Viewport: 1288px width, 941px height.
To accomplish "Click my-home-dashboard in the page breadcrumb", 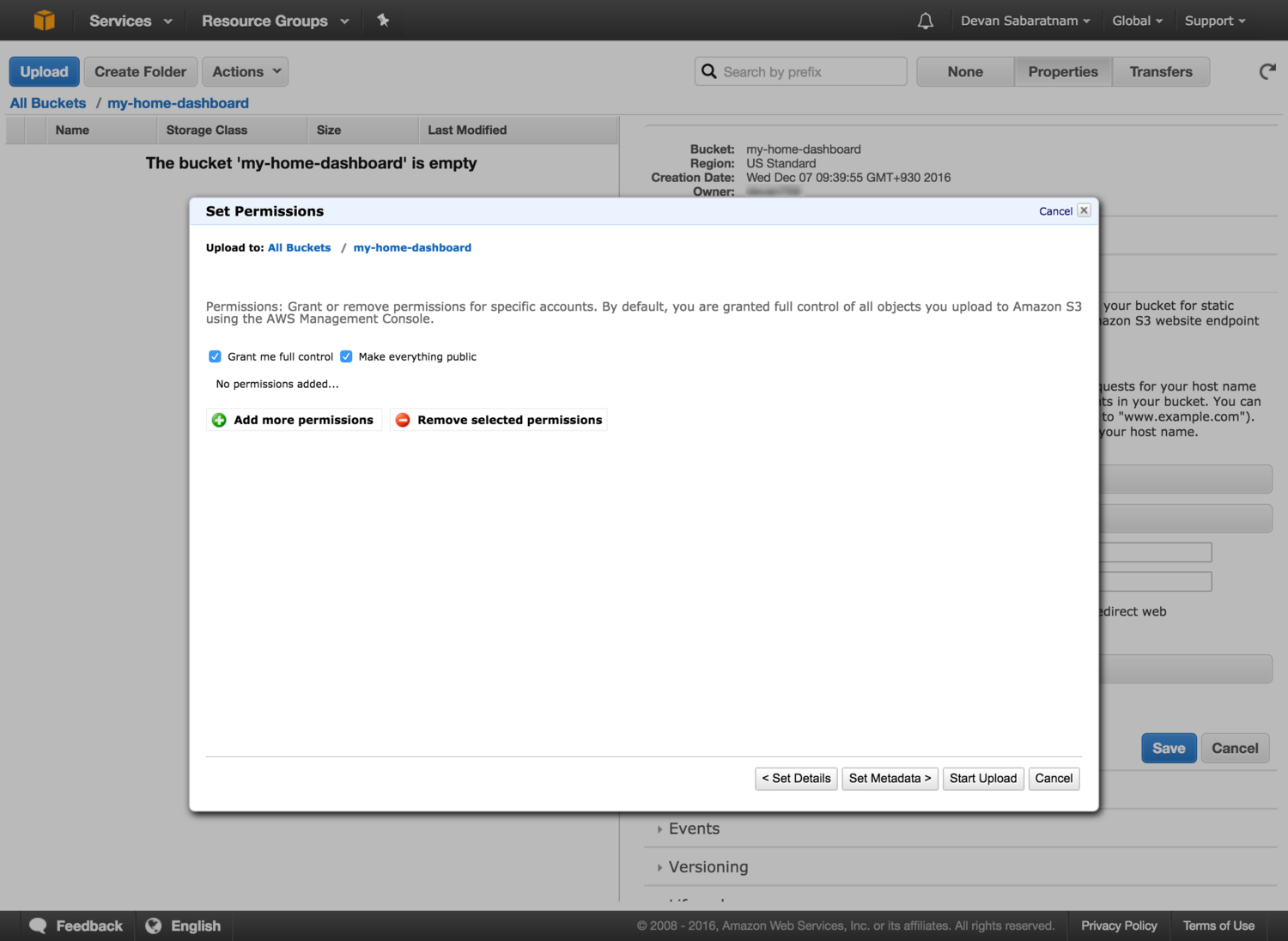I will click(178, 103).
